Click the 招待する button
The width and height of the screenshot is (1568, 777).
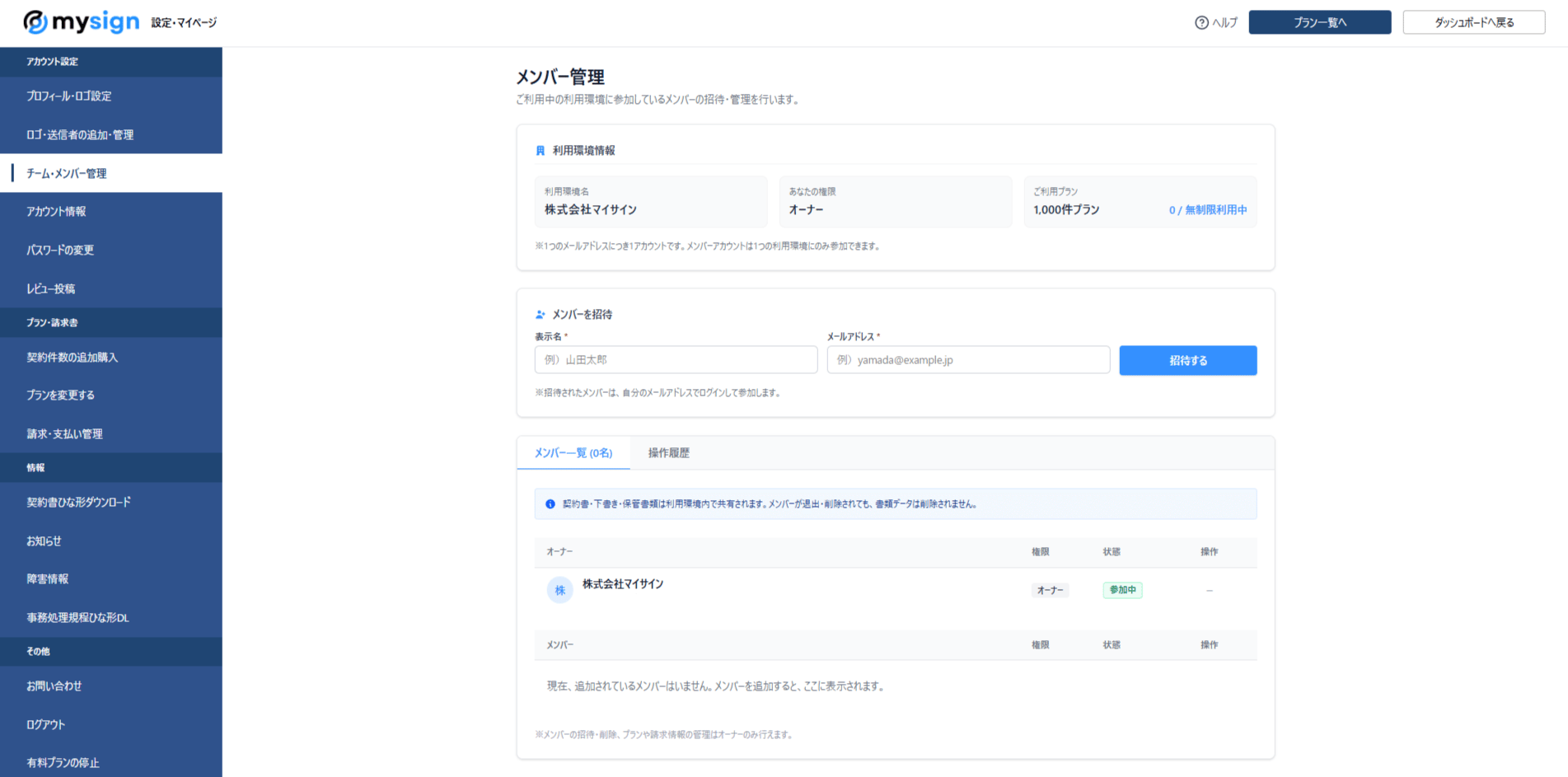(x=1188, y=360)
